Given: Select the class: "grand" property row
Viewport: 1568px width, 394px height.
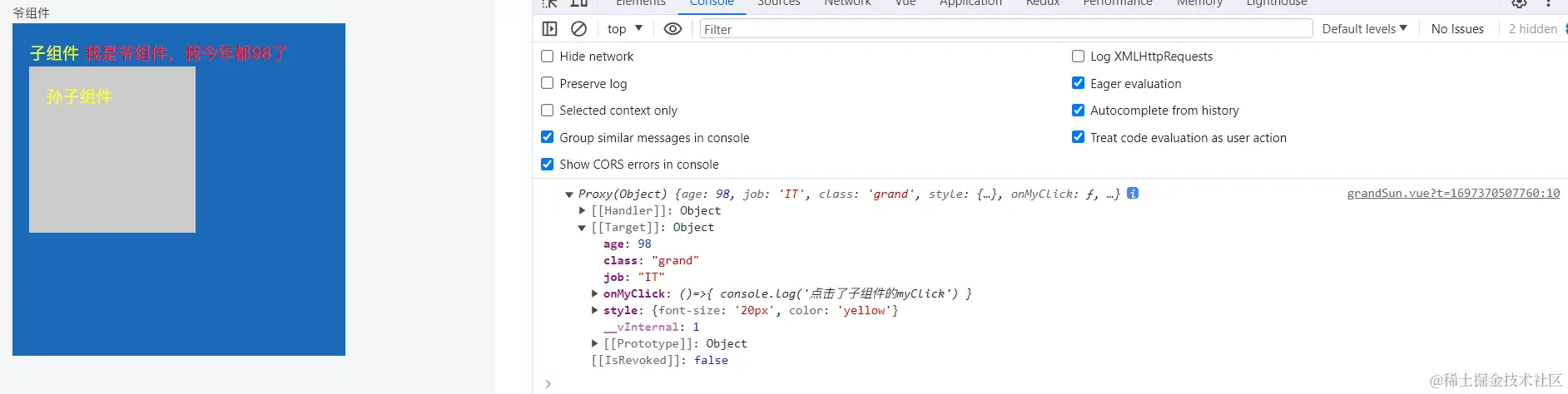Looking at the screenshot, I should coord(651,260).
